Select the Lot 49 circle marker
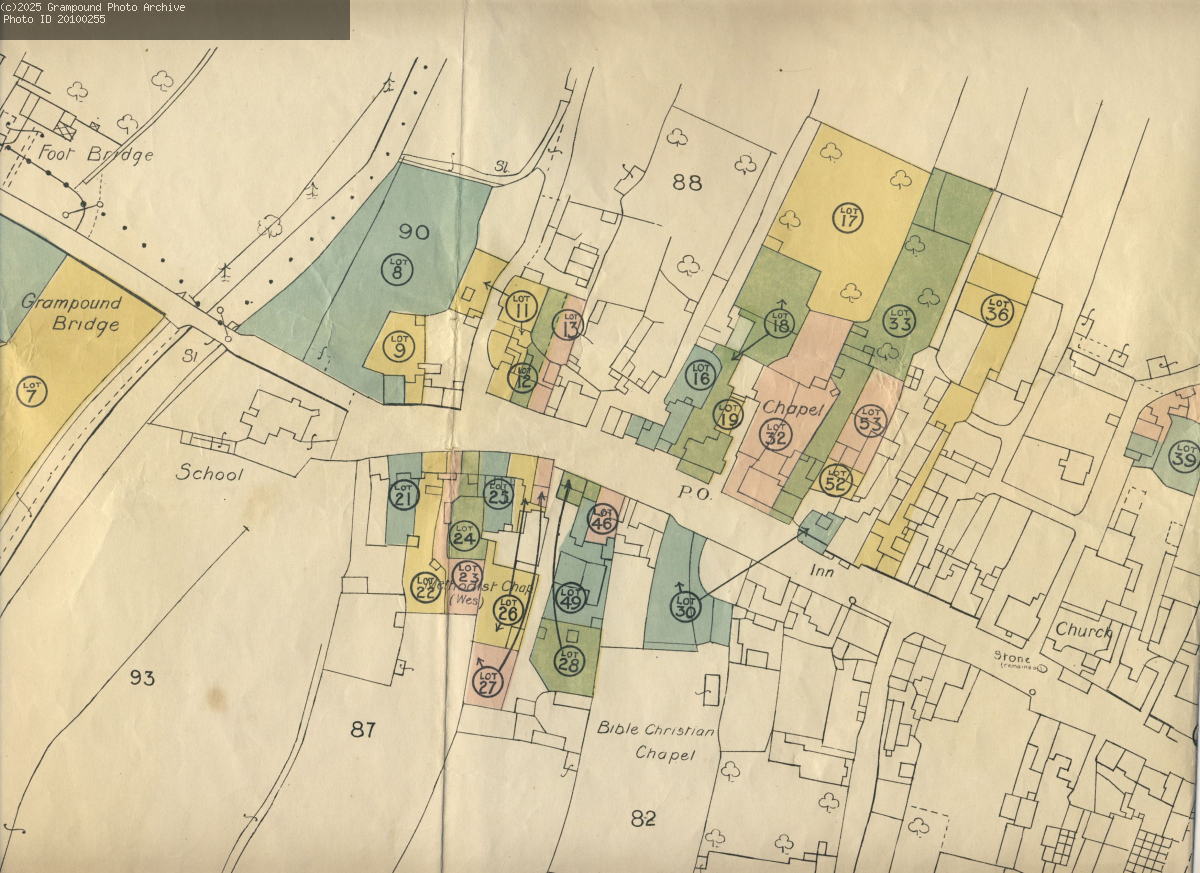The height and width of the screenshot is (873, 1200). 570,598
